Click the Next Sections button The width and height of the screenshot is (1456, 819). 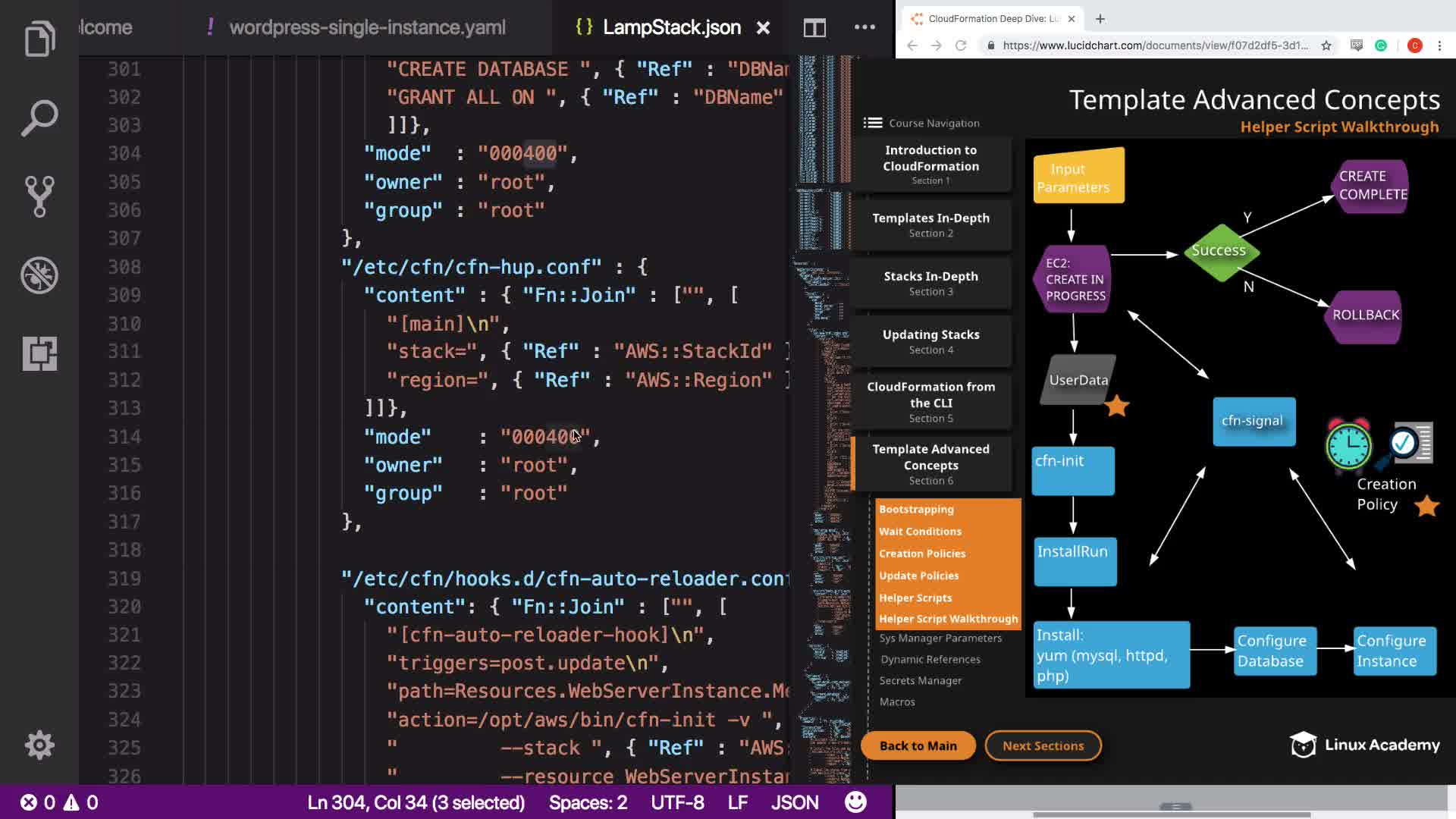point(1043,745)
